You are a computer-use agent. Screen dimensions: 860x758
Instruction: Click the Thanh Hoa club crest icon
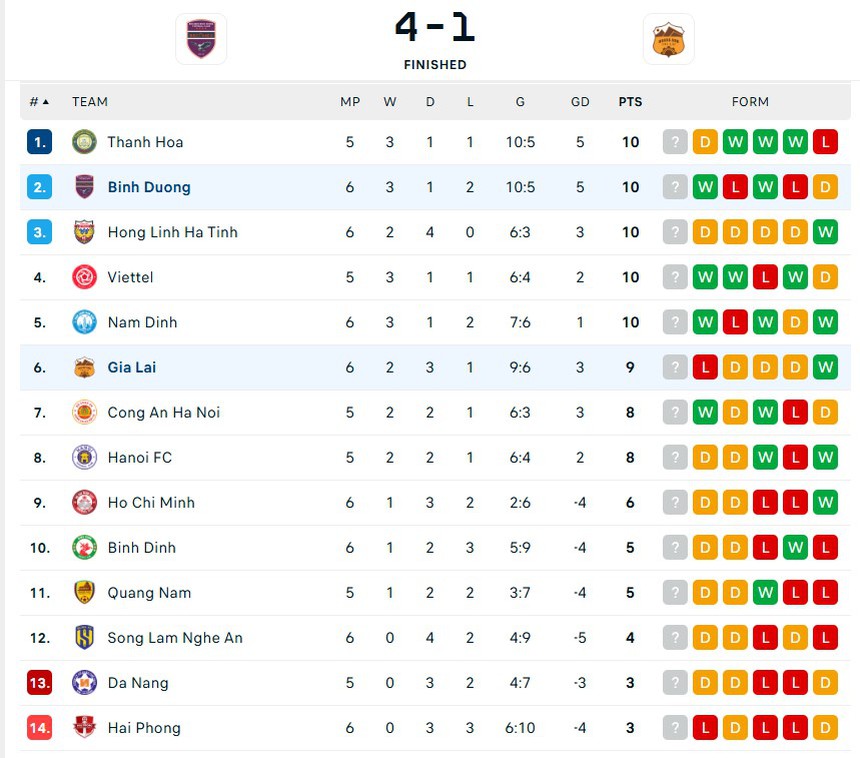pyautogui.click(x=84, y=142)
